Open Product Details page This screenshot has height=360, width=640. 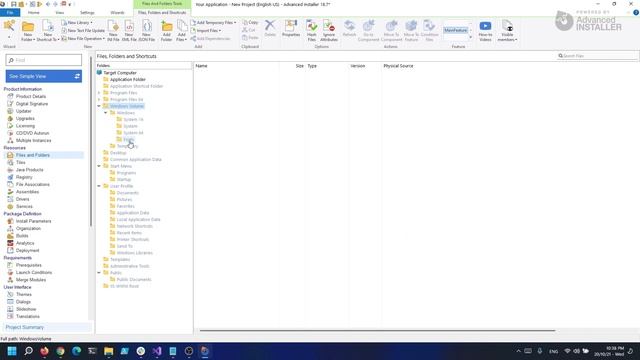[31, 96]
